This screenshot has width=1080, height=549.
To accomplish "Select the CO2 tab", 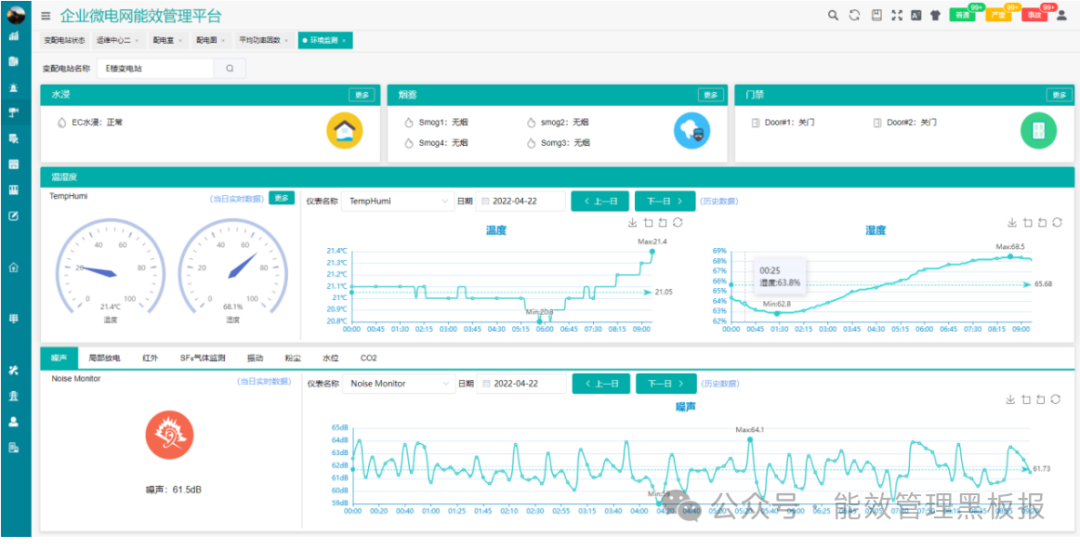I will click(368, 358).
